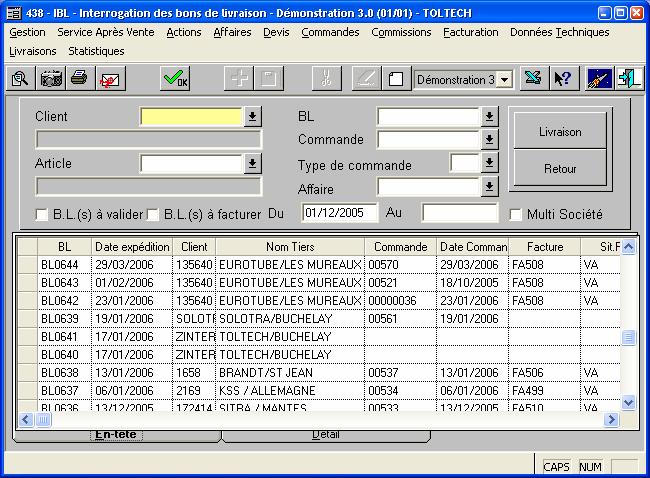The width and height of the screenshot is (650, 478).
Task: Click the Facture column header
Action: (x=545, y=247)
